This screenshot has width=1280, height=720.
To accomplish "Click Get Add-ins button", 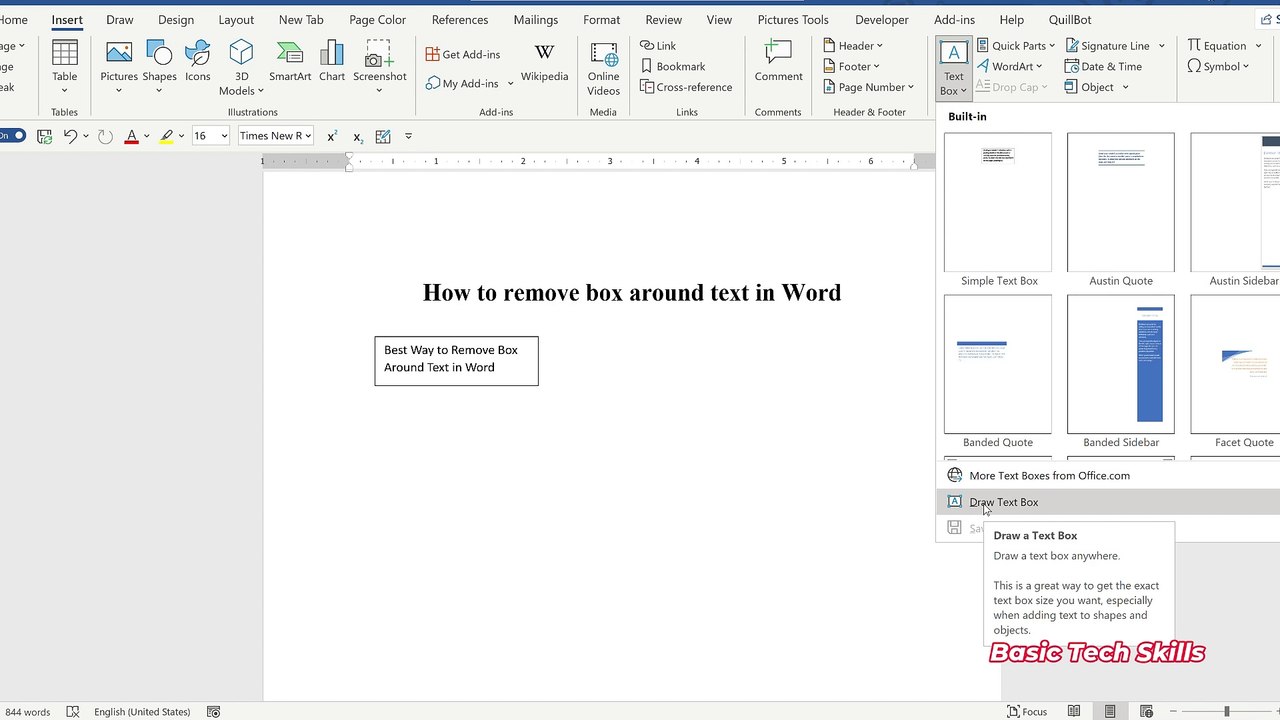I will pos(463,55).
